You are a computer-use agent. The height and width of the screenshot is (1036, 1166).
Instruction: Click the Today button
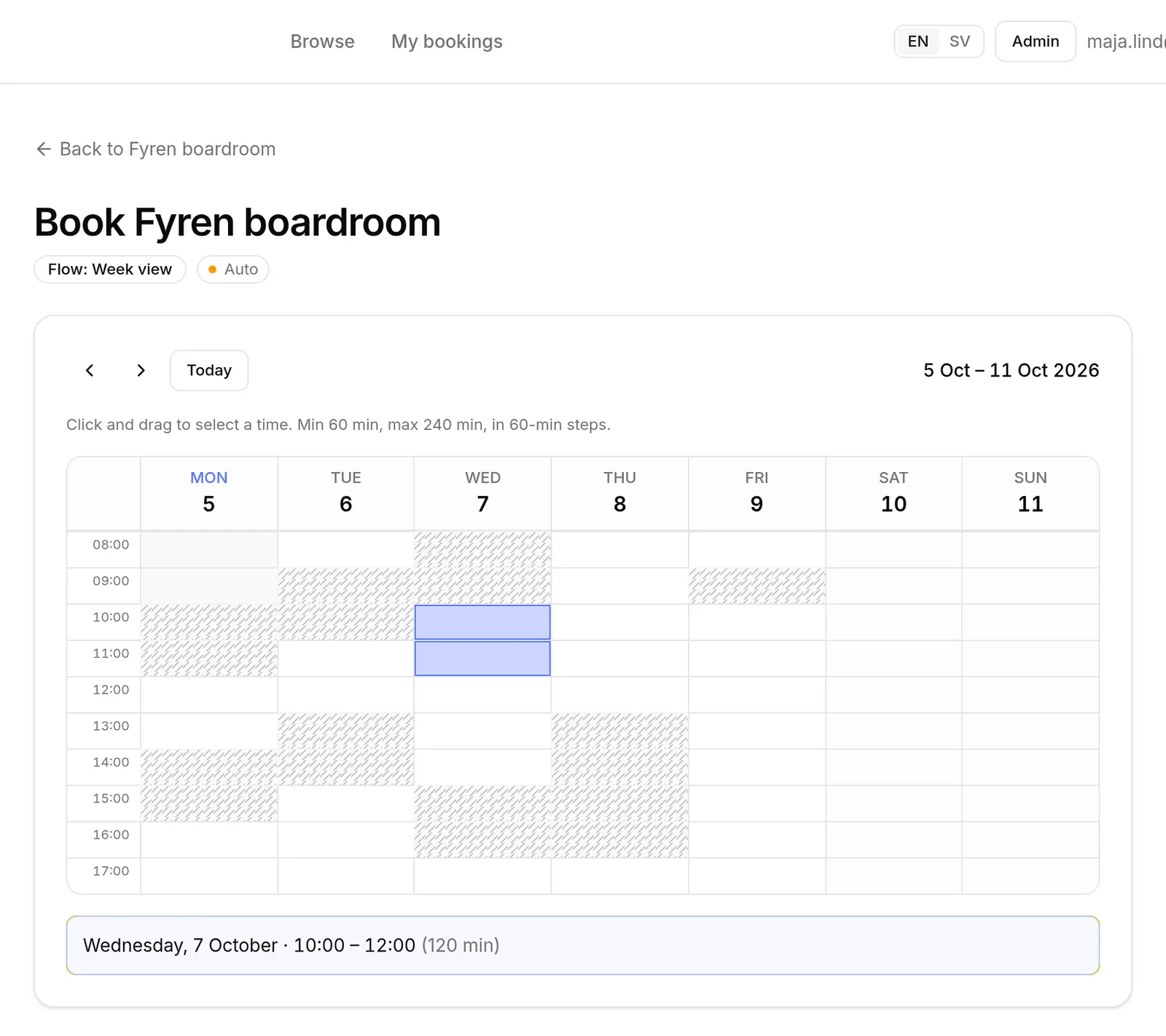tap(209, 371)
